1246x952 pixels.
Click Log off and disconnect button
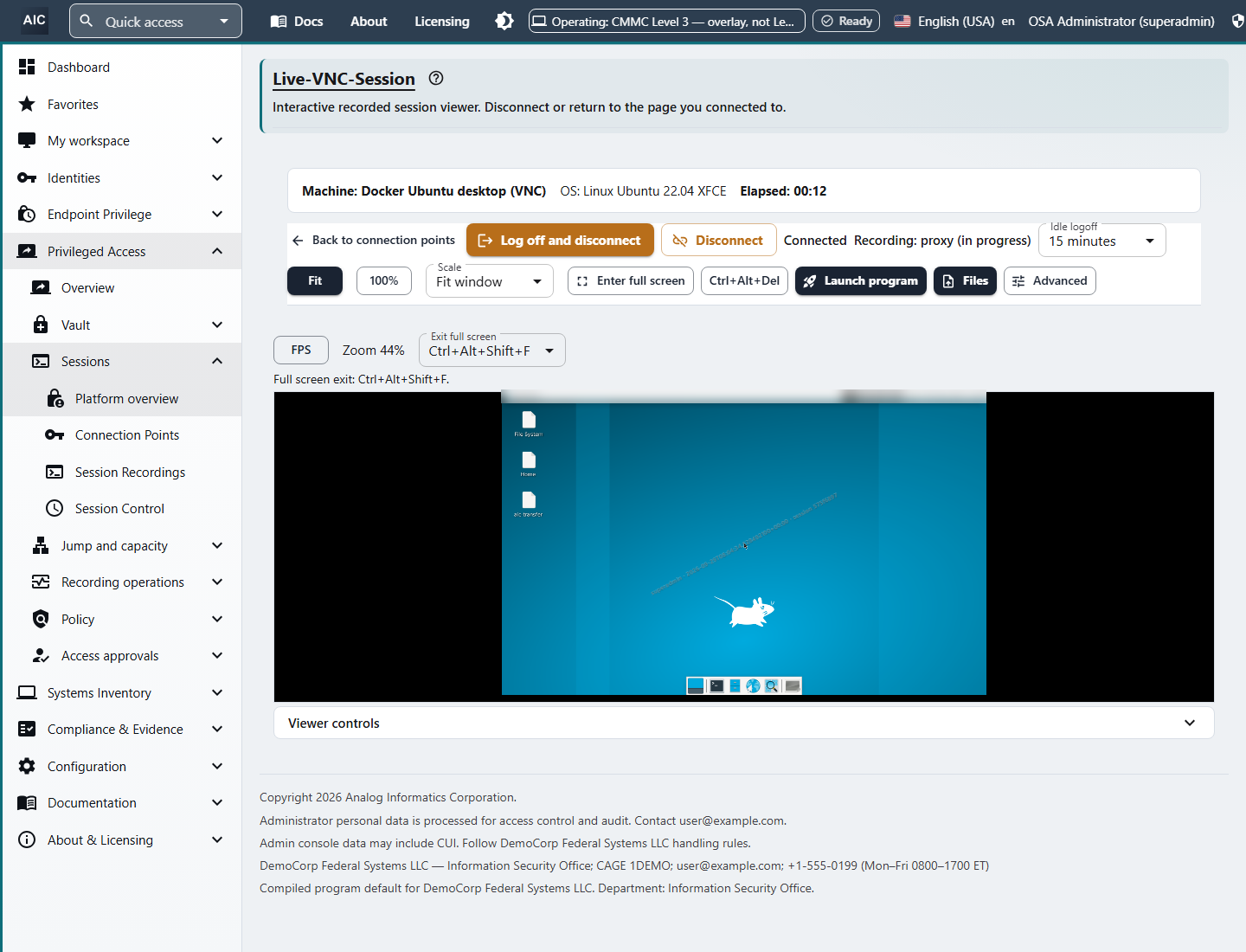[x=560, y=240]
